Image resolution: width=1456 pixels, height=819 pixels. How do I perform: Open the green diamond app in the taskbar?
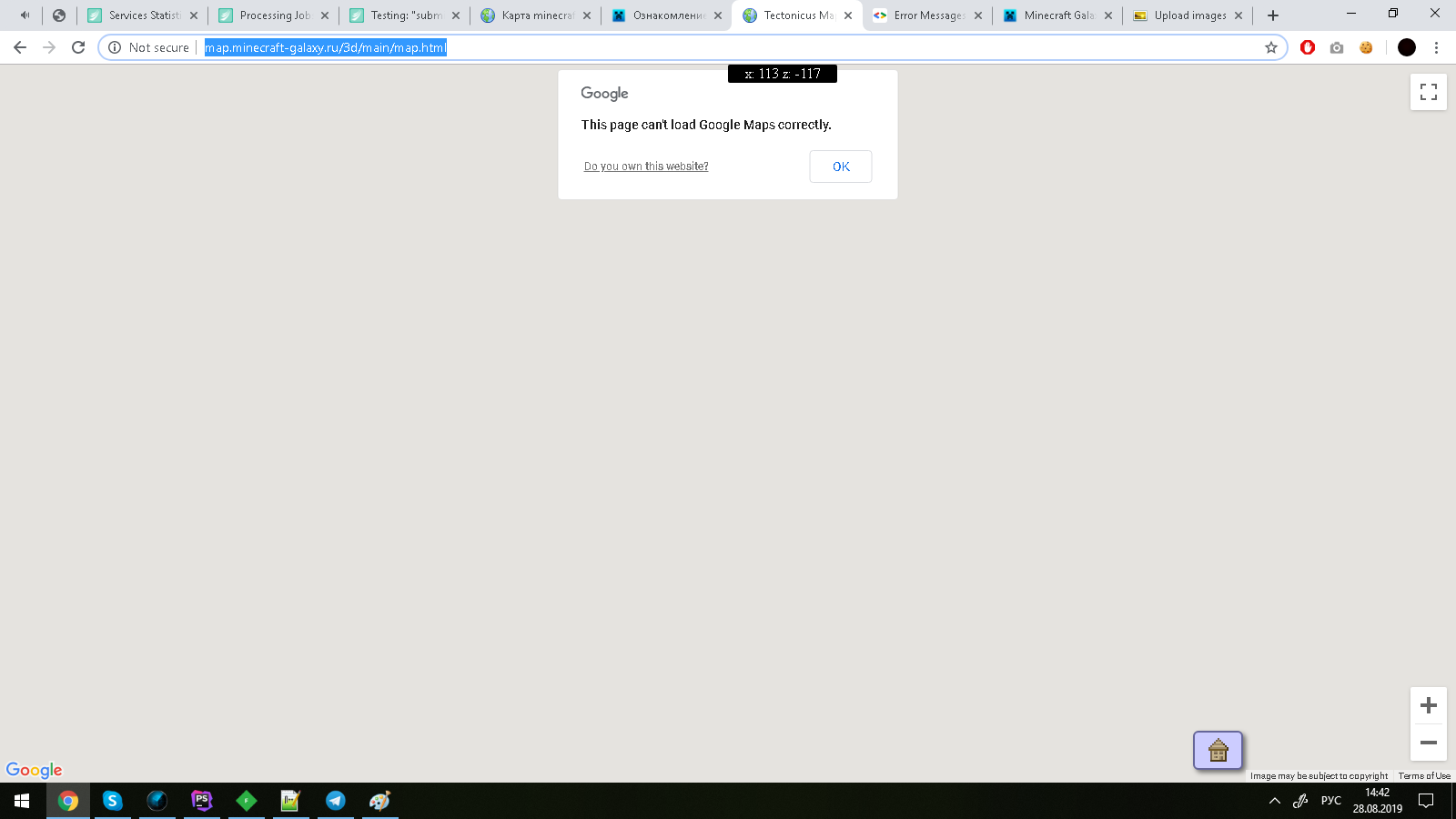point(247,801)
